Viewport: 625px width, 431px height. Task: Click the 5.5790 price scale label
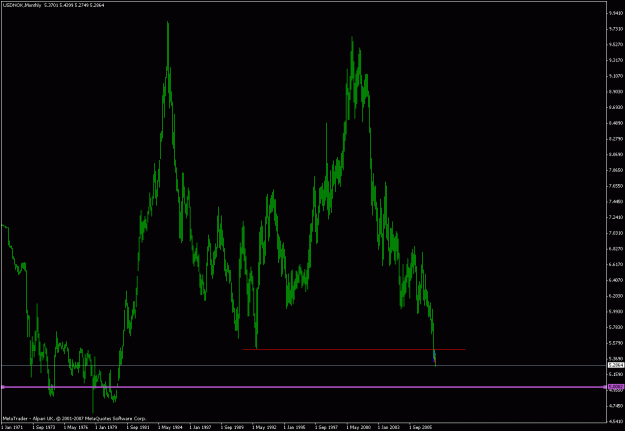pyautogui.click(x=615, y=342)
